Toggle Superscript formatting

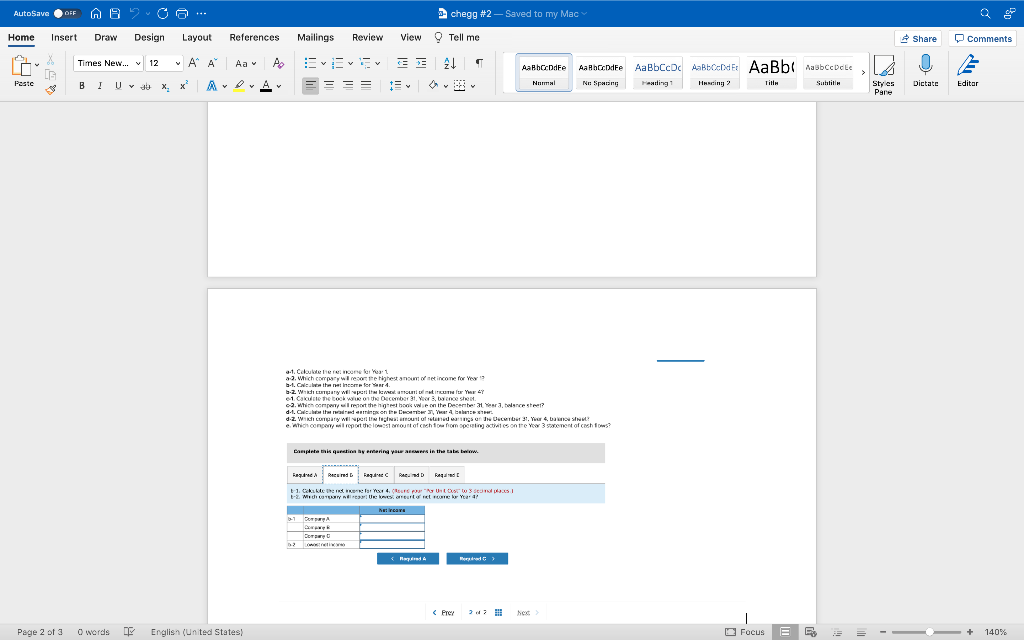[184, 85]
